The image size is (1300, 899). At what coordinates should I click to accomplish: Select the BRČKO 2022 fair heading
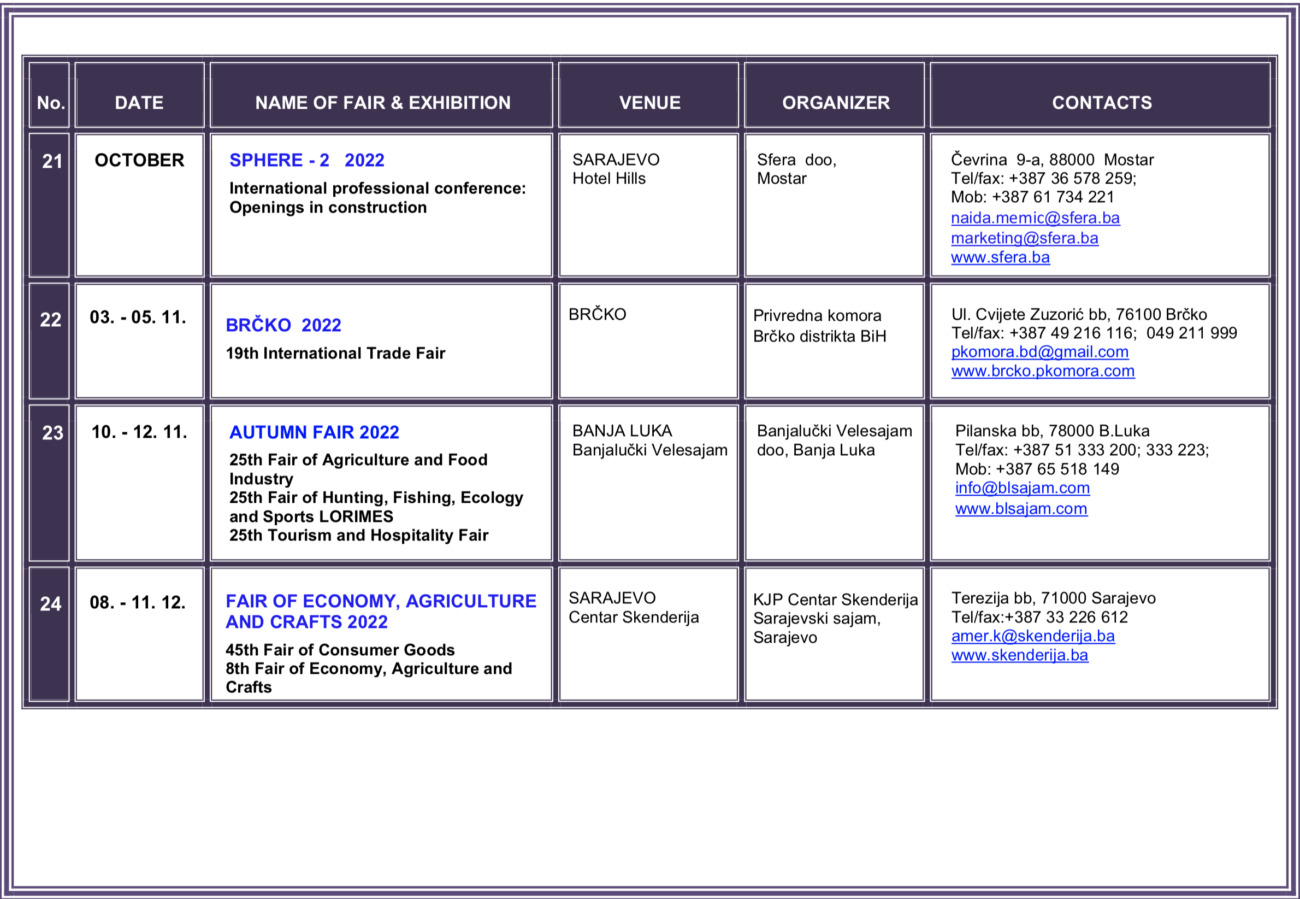coord(283,325)
